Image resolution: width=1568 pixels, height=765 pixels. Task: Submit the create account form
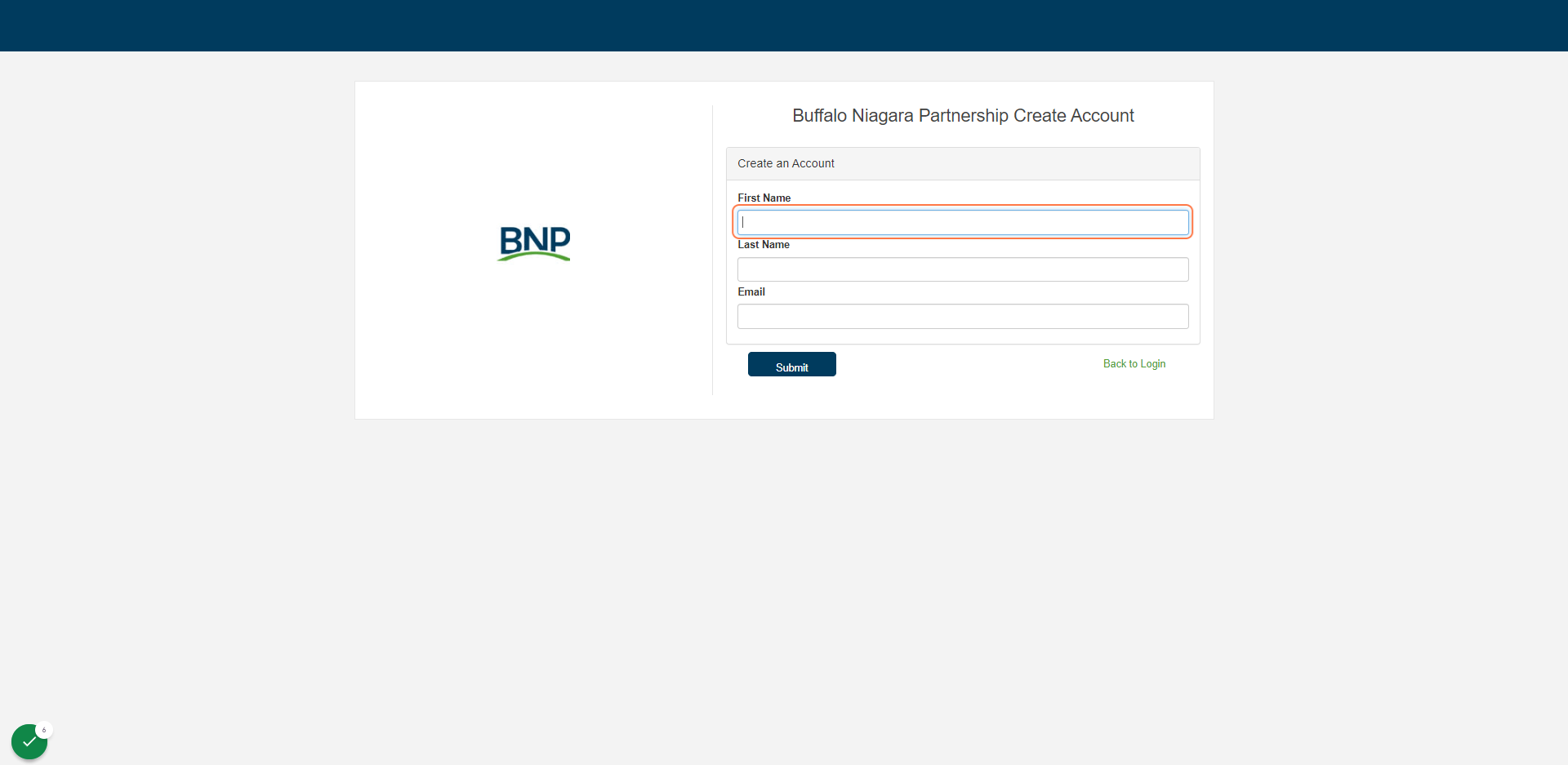[x=791, y=364]
